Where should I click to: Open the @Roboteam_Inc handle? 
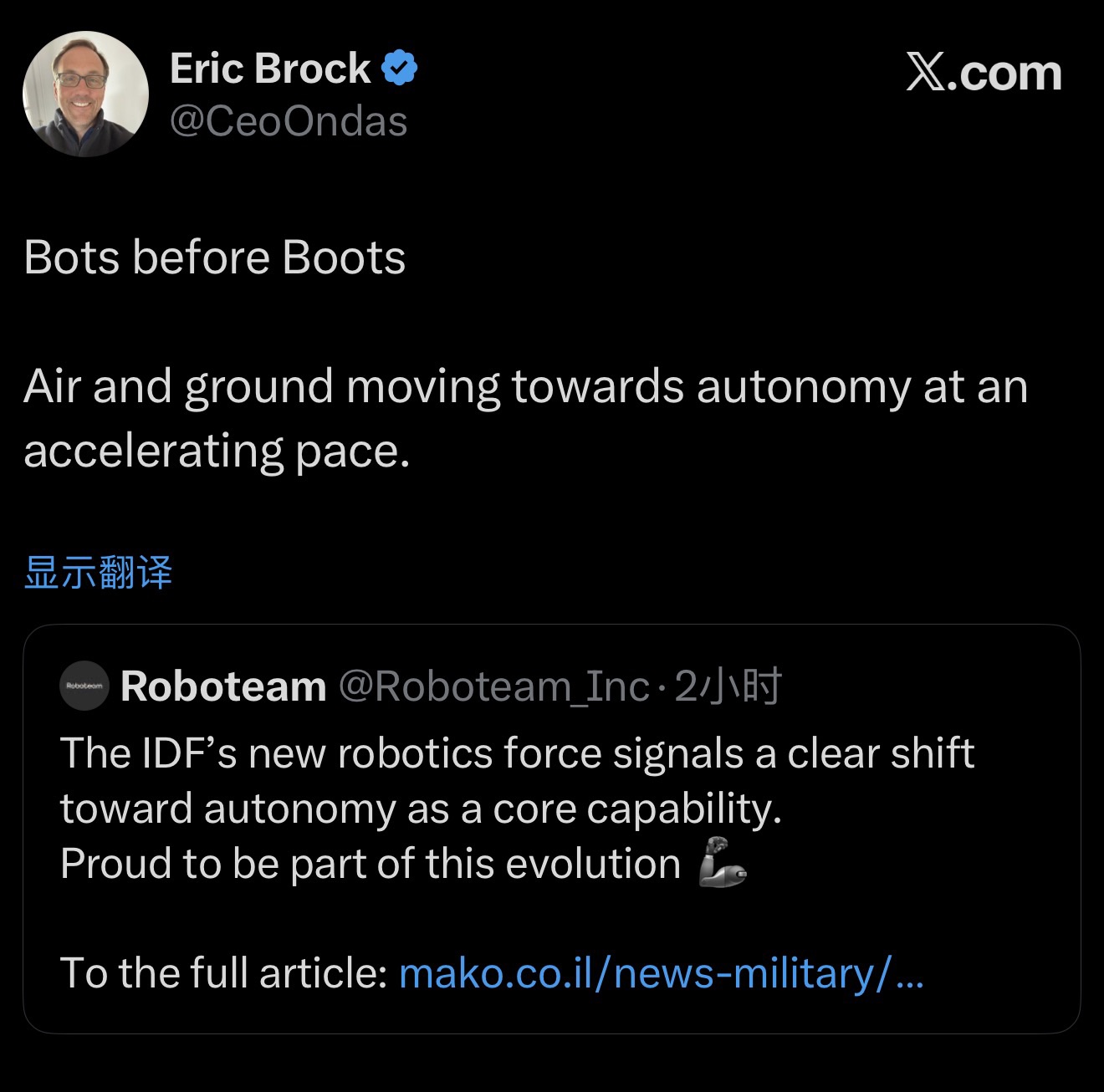coord(493,686)
